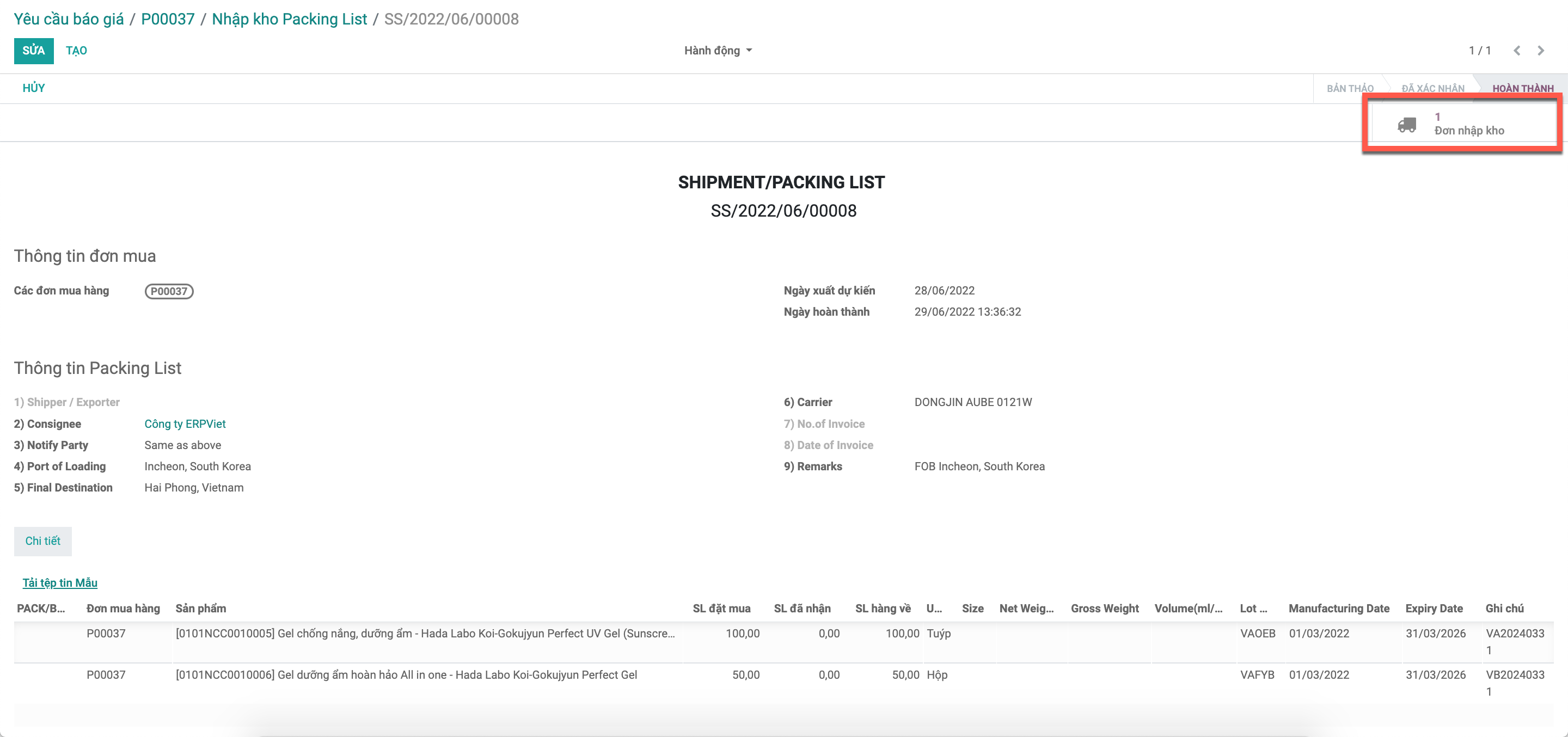
Task: Click Notify Party value Same as above
Action: [182, 445]
